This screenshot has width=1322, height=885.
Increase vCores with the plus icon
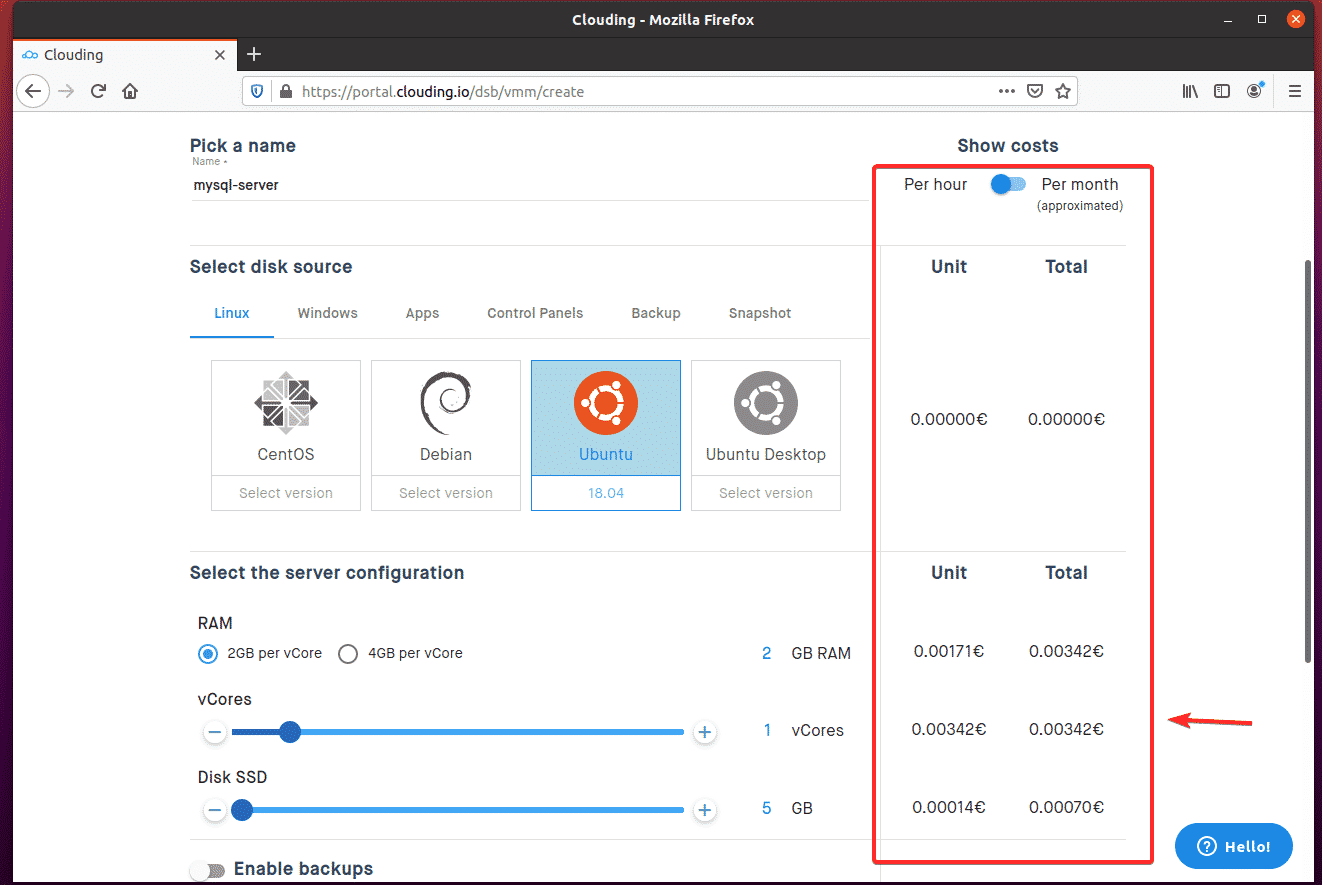click(x=705, y=732)
